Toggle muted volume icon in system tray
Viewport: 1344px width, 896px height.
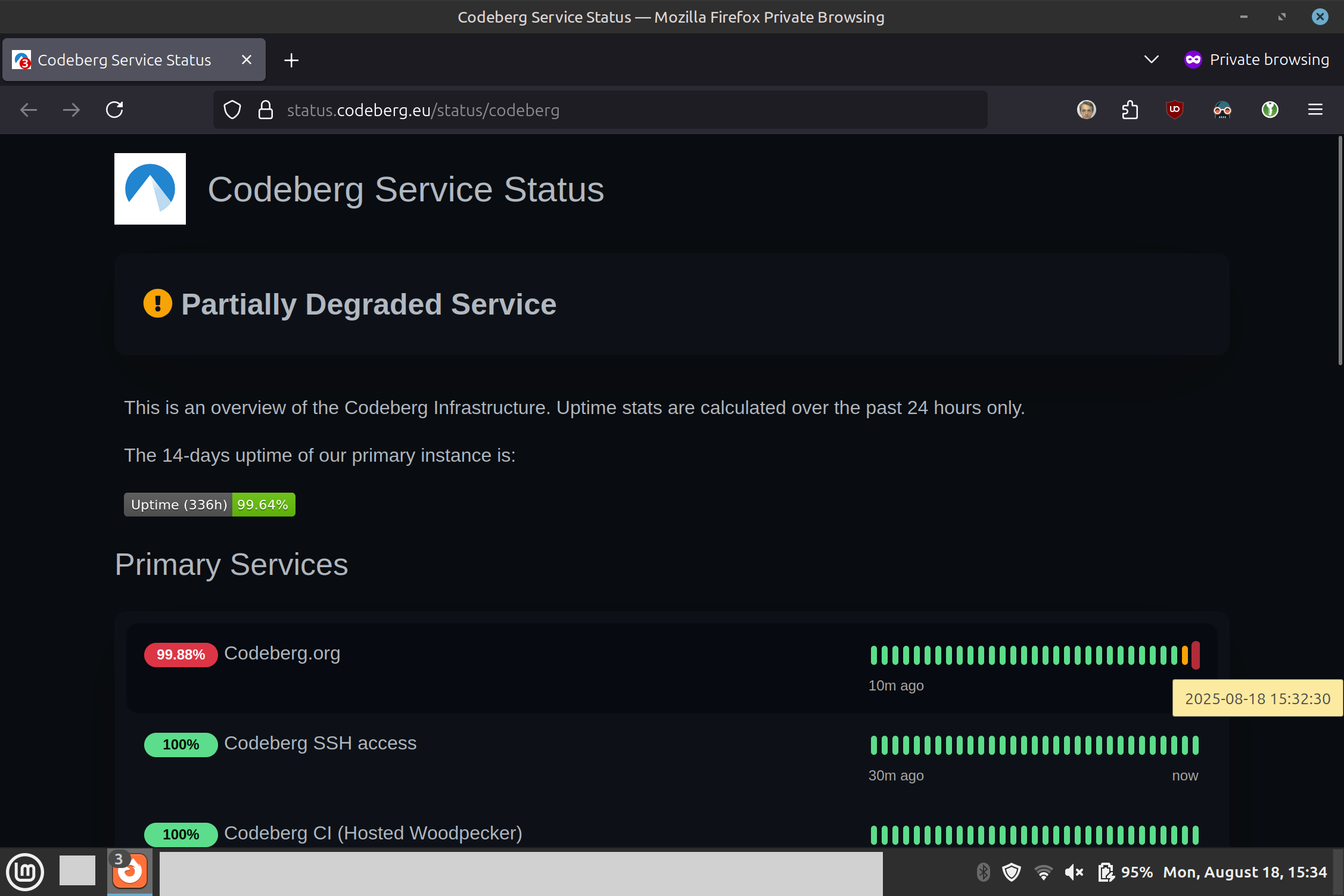pyautogui.click(x=1074, y=872)
